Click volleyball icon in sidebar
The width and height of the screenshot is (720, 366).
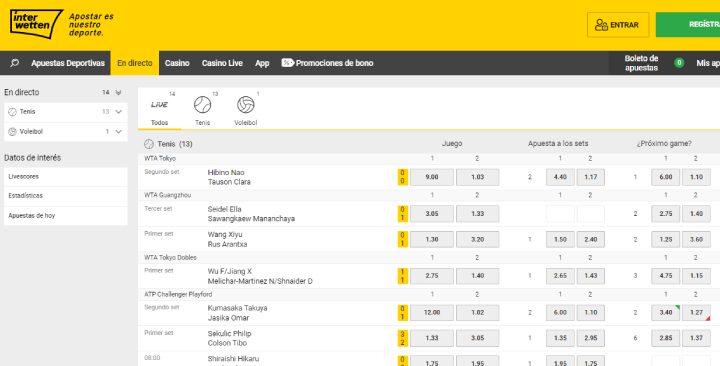click(12, 132)
